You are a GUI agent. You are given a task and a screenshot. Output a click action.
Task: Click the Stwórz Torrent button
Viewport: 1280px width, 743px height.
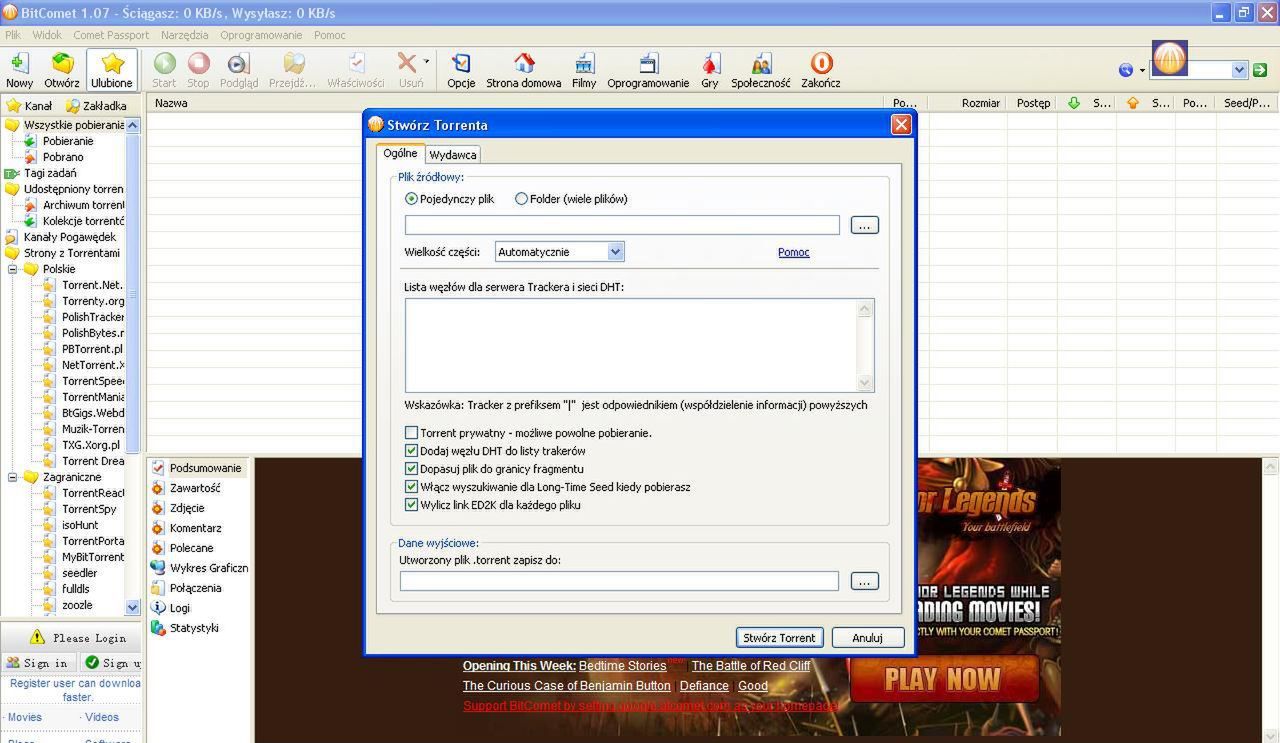pos(779,637)
